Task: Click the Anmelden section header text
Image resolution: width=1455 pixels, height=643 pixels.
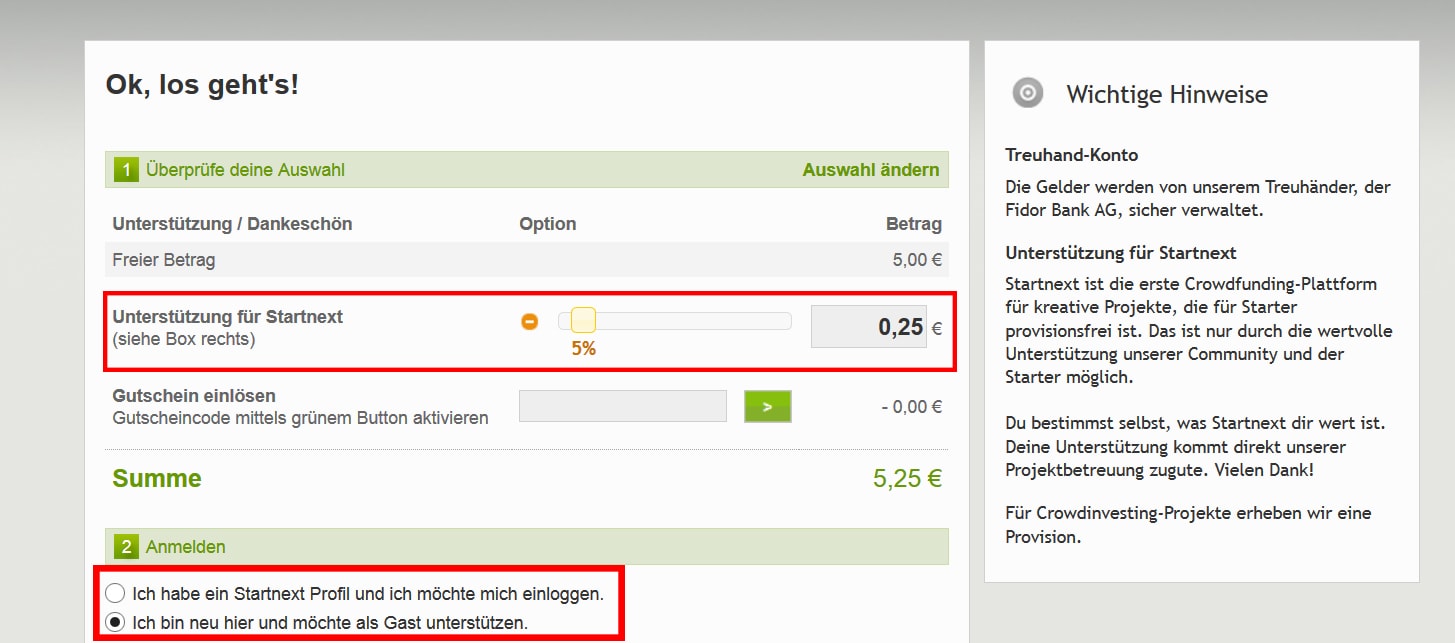Action: coord(186,547)
